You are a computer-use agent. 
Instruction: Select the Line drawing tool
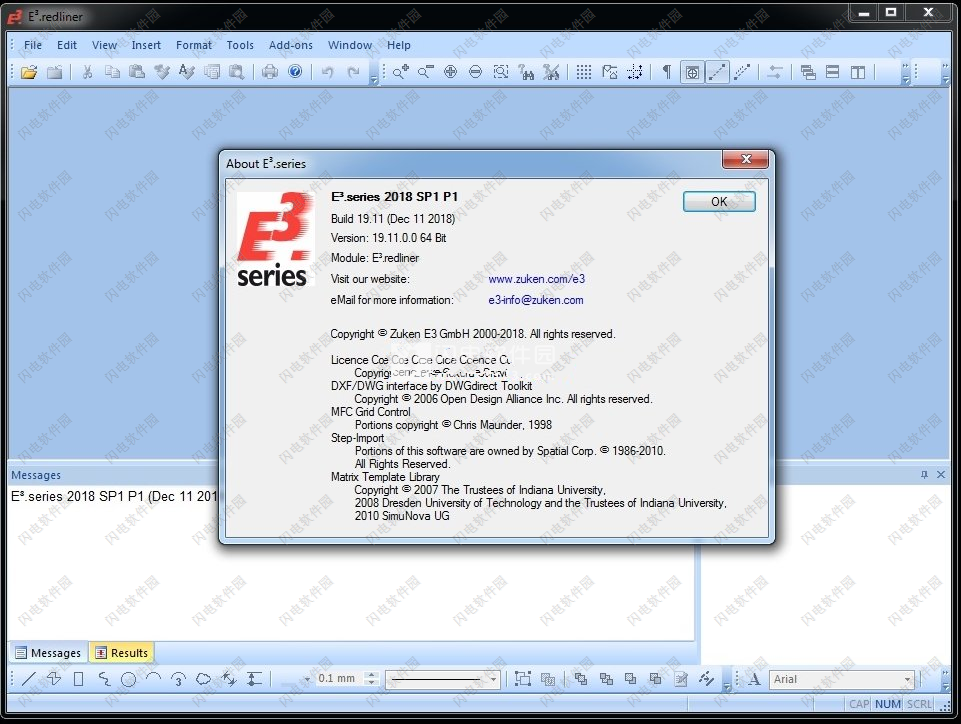[29, 679]
